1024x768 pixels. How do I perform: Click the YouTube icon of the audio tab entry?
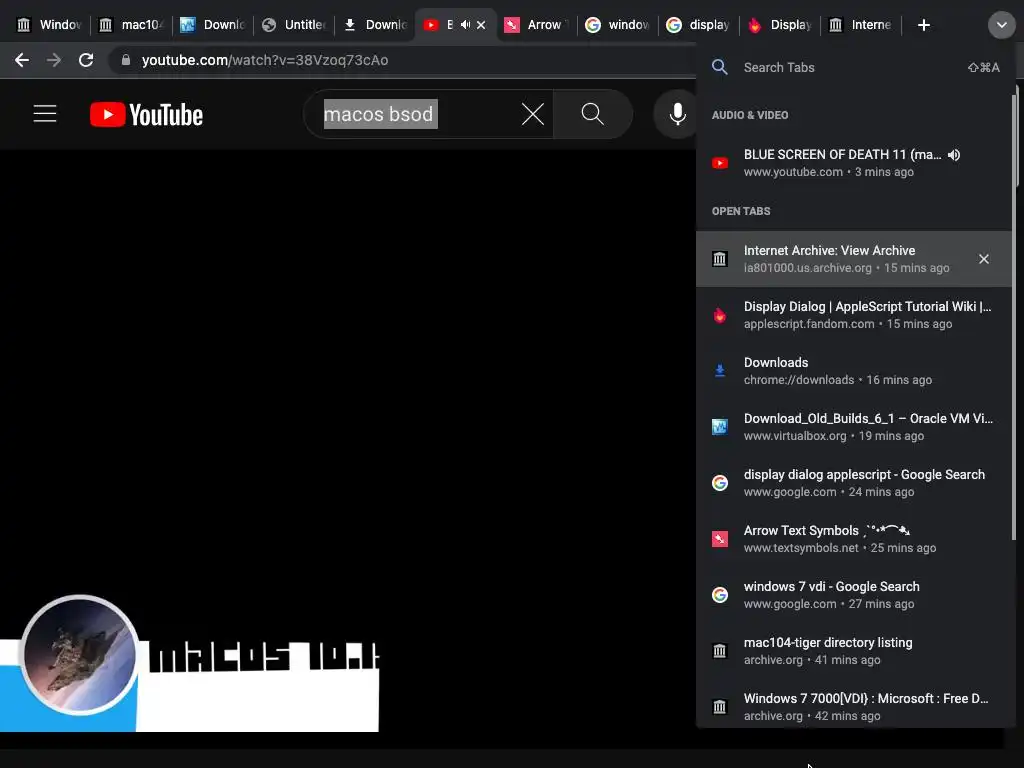point(720,163)
